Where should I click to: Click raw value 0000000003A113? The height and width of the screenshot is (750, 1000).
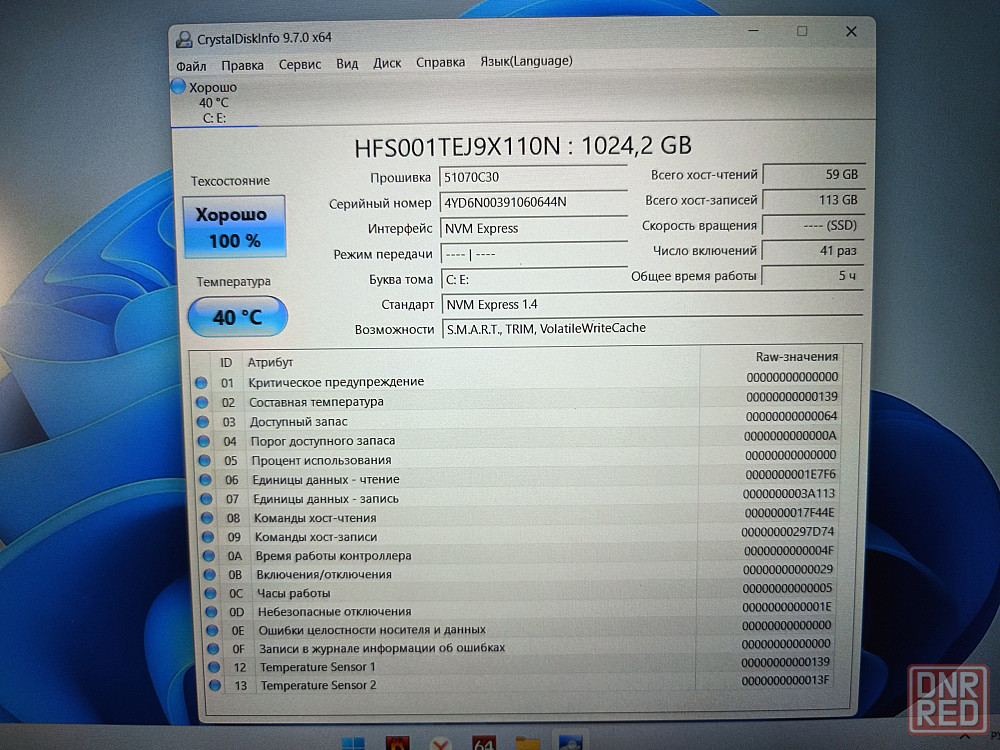pyautogui.click(x=789, y=494)
